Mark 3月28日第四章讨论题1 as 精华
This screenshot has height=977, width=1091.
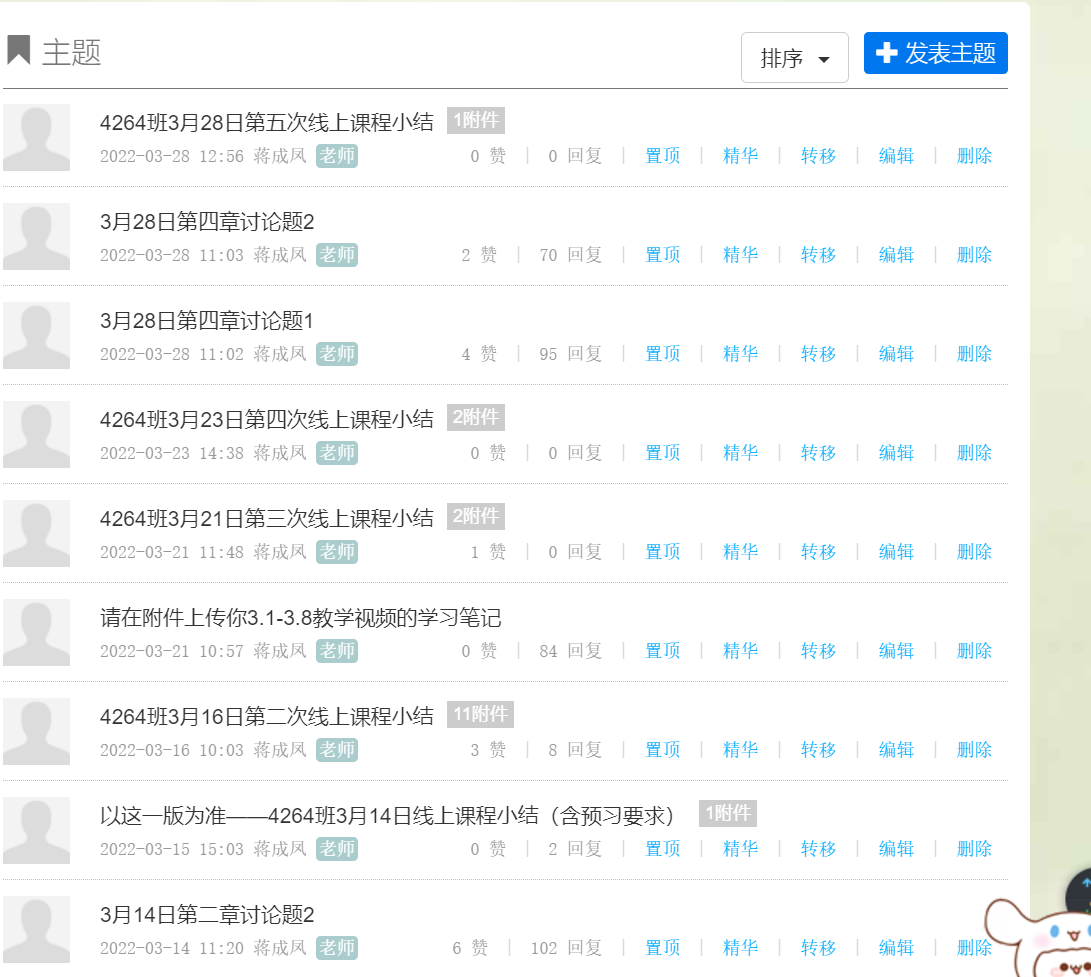click(x=740, y=354)
